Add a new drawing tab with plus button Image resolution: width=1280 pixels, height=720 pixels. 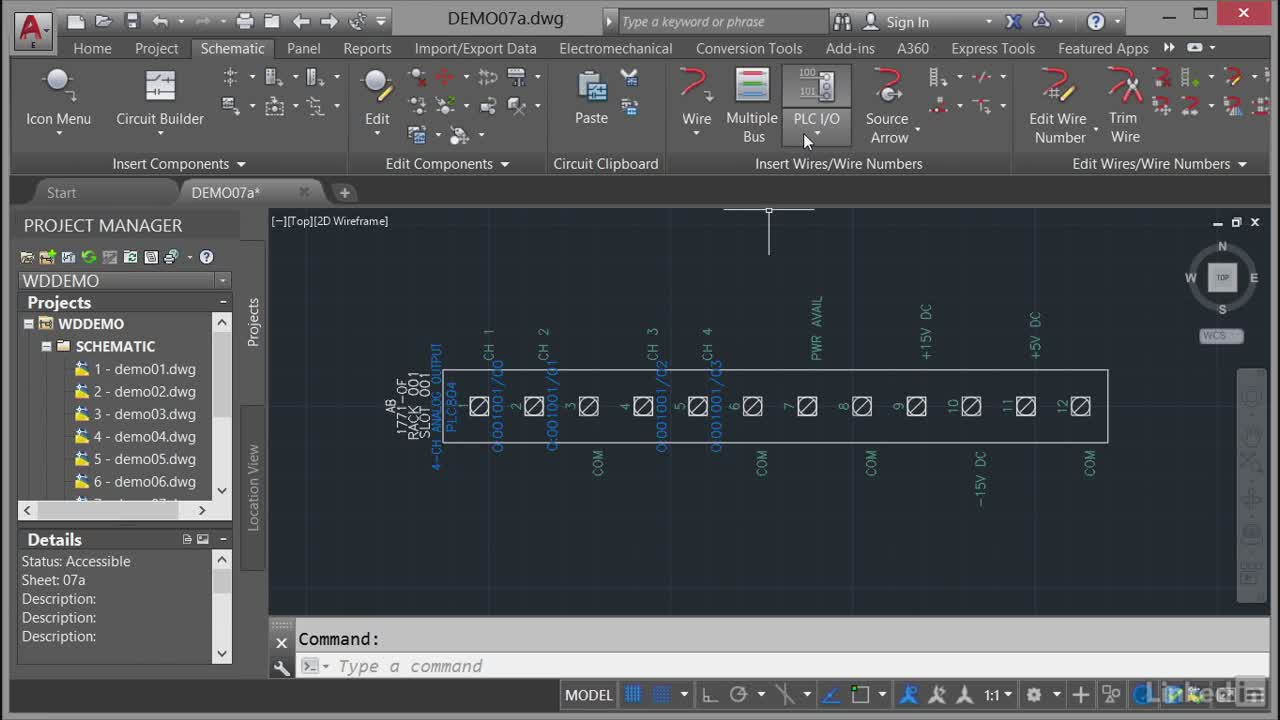(x=344, y=193)
